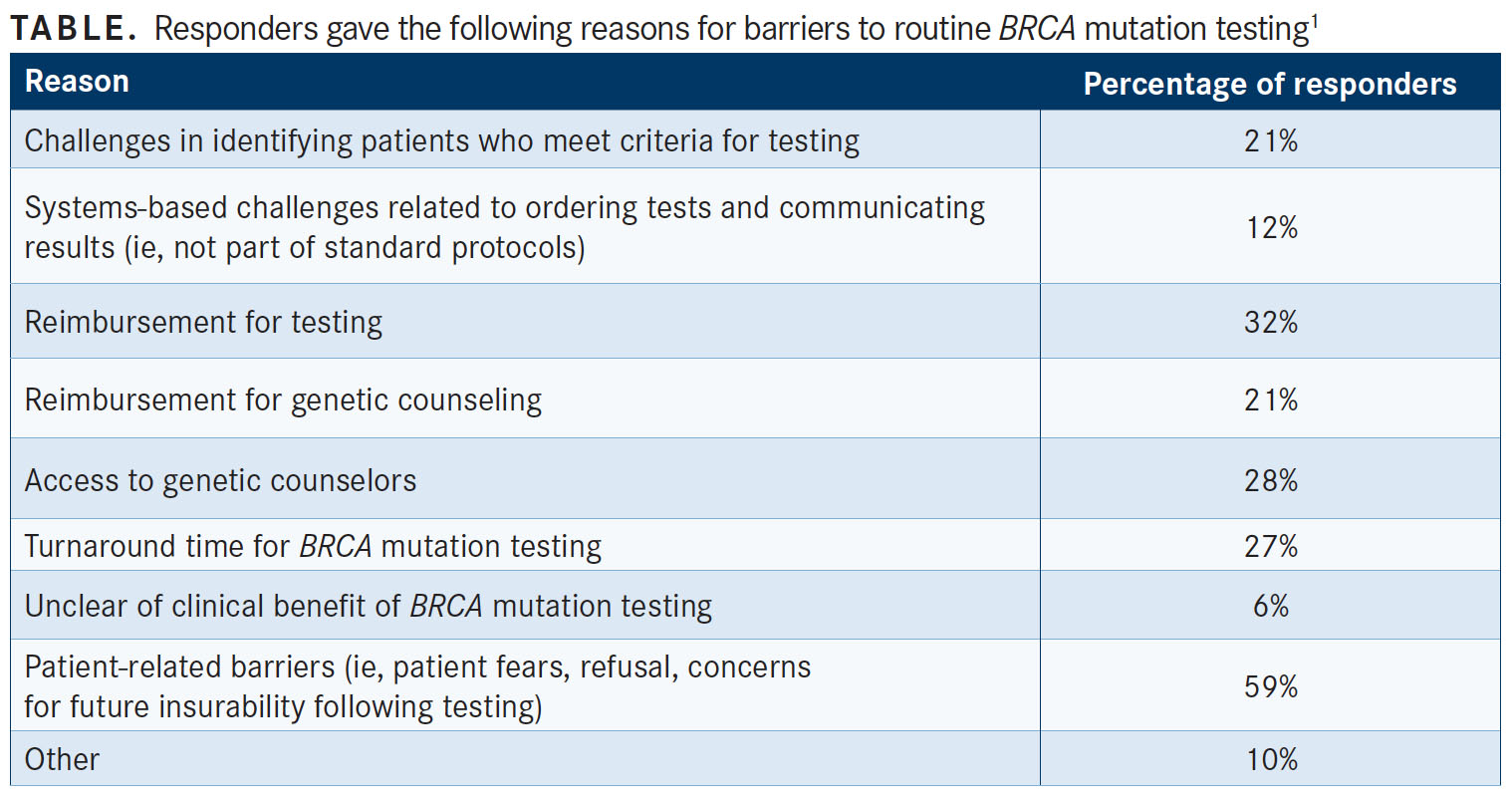Image resolution: width=1512 pixels, height=799 pixels.
Task: Click 'Reimbursement for testing' row
Action: pos(203,322)
